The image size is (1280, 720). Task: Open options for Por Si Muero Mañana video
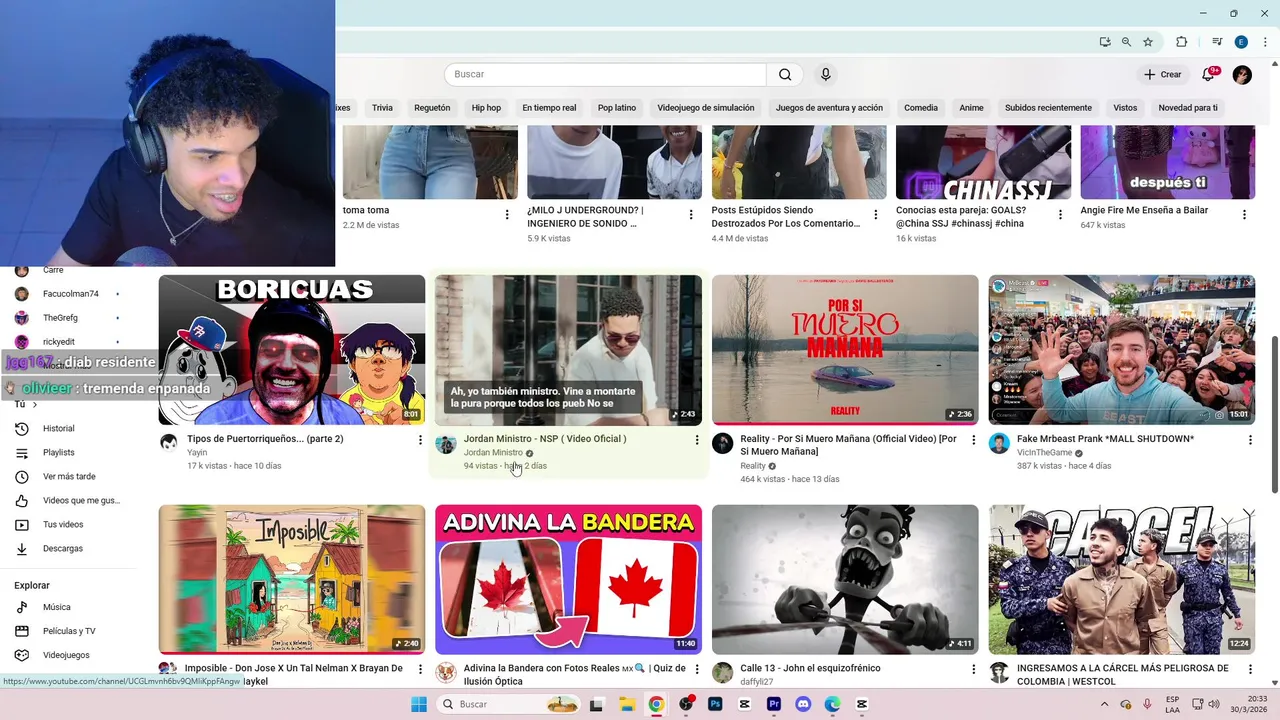[x=974, y=440]
